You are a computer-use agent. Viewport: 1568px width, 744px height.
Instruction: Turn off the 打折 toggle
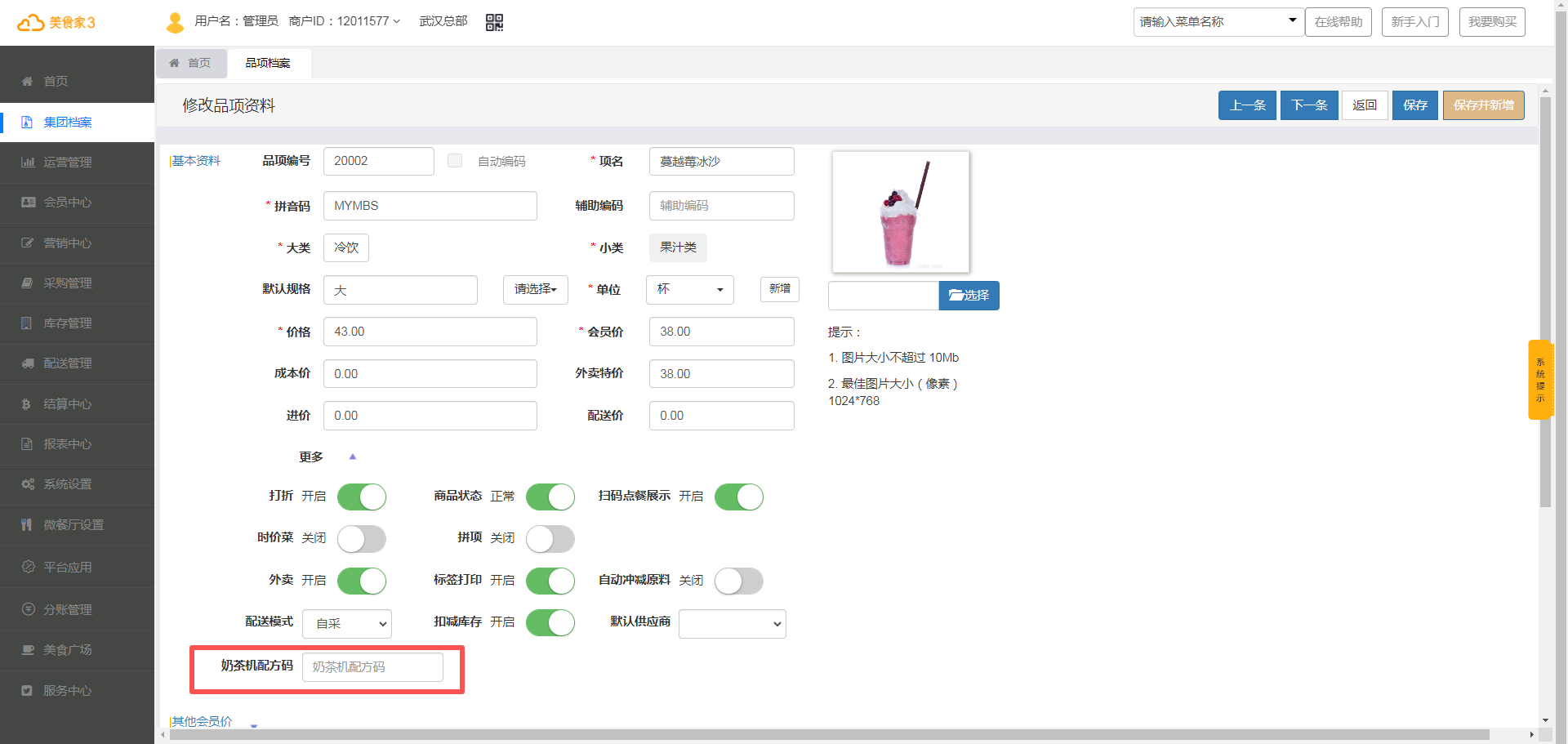pyautogui.click(x=361, y=497)
